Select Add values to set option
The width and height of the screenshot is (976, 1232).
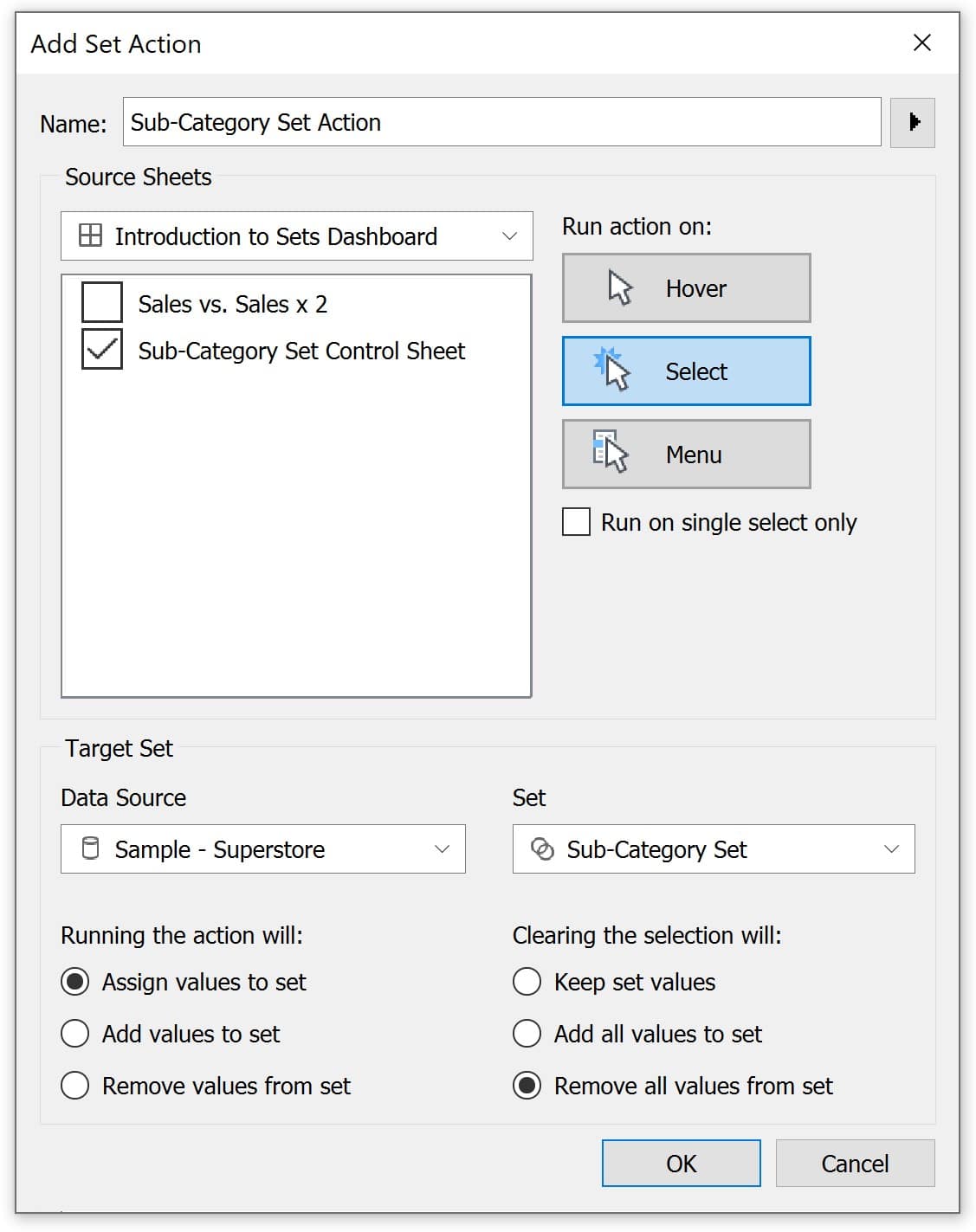coord(75,1034)
